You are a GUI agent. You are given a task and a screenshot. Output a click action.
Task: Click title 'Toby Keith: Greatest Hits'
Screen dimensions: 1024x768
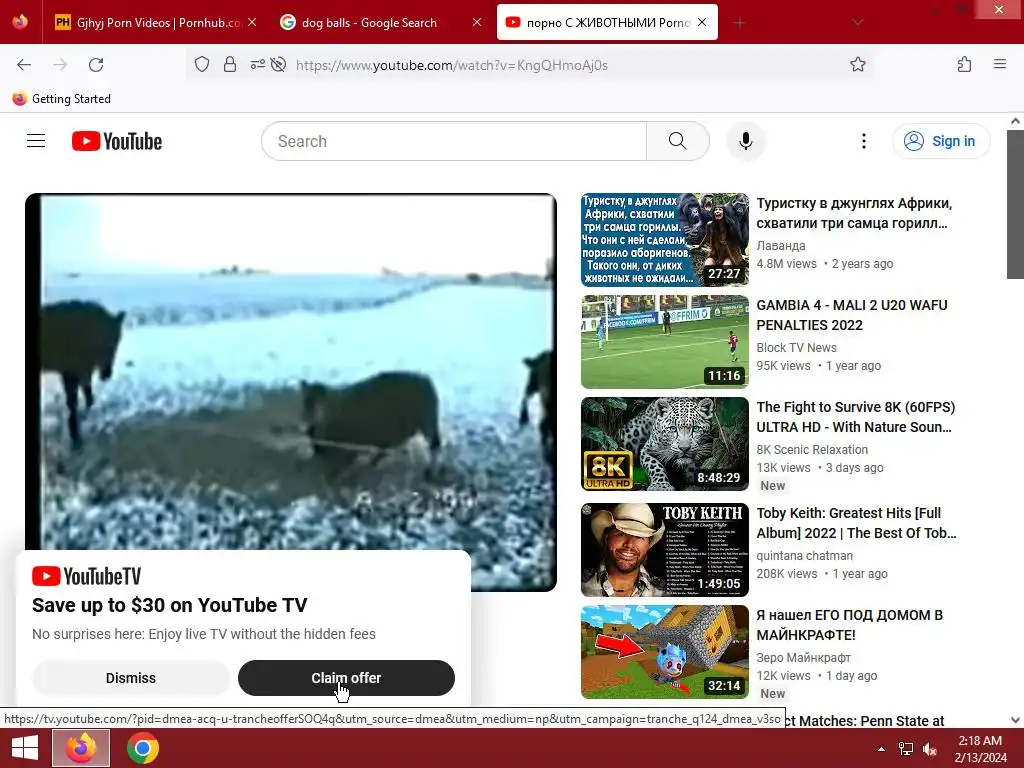[856, 522]
